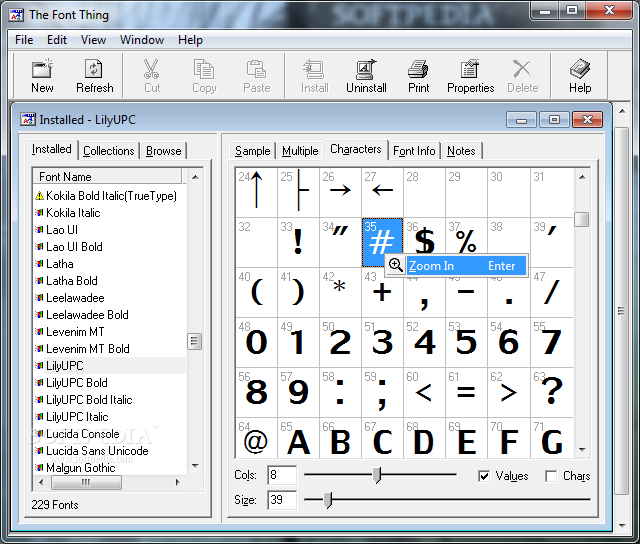Click warning icon beside Kokila Bold Italic
This screenshot has width=640, height=544.
tap(40, 196)
